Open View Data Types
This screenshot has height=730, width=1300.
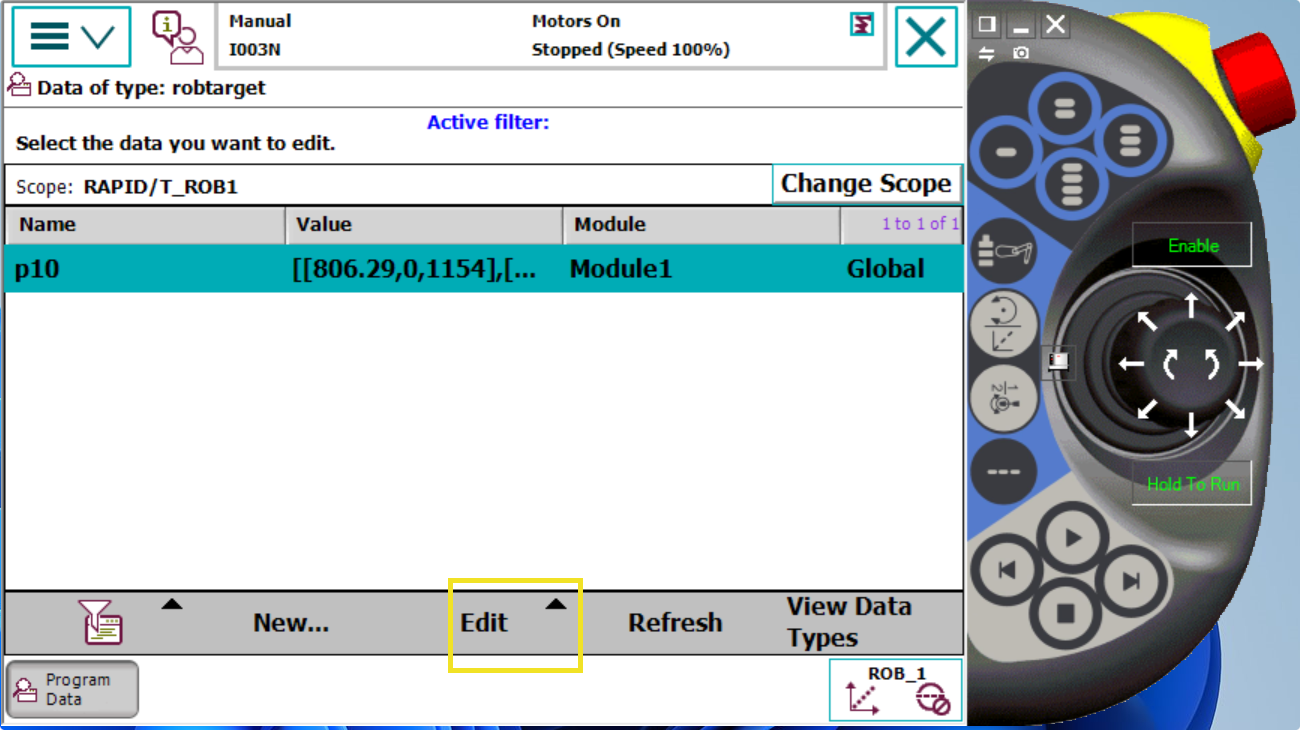click(x=849, y=622)
